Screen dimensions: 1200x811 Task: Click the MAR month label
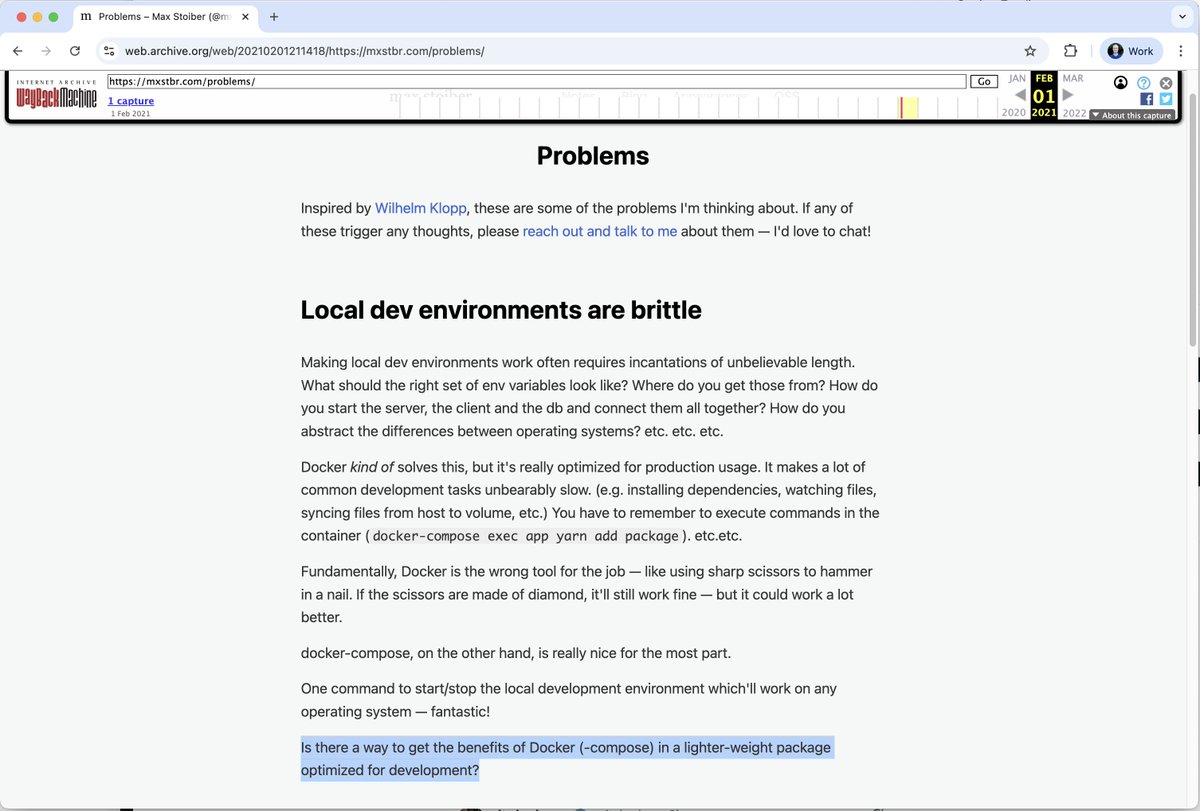pyautogui.click(x=1072, y=78)
